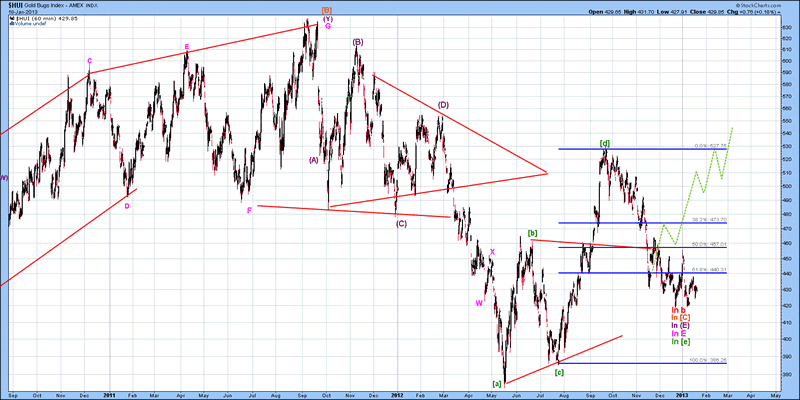Click the purple (D) wave label
This screenshot has width=800, height=400.
pyautogui.click(x=443, y=105)
